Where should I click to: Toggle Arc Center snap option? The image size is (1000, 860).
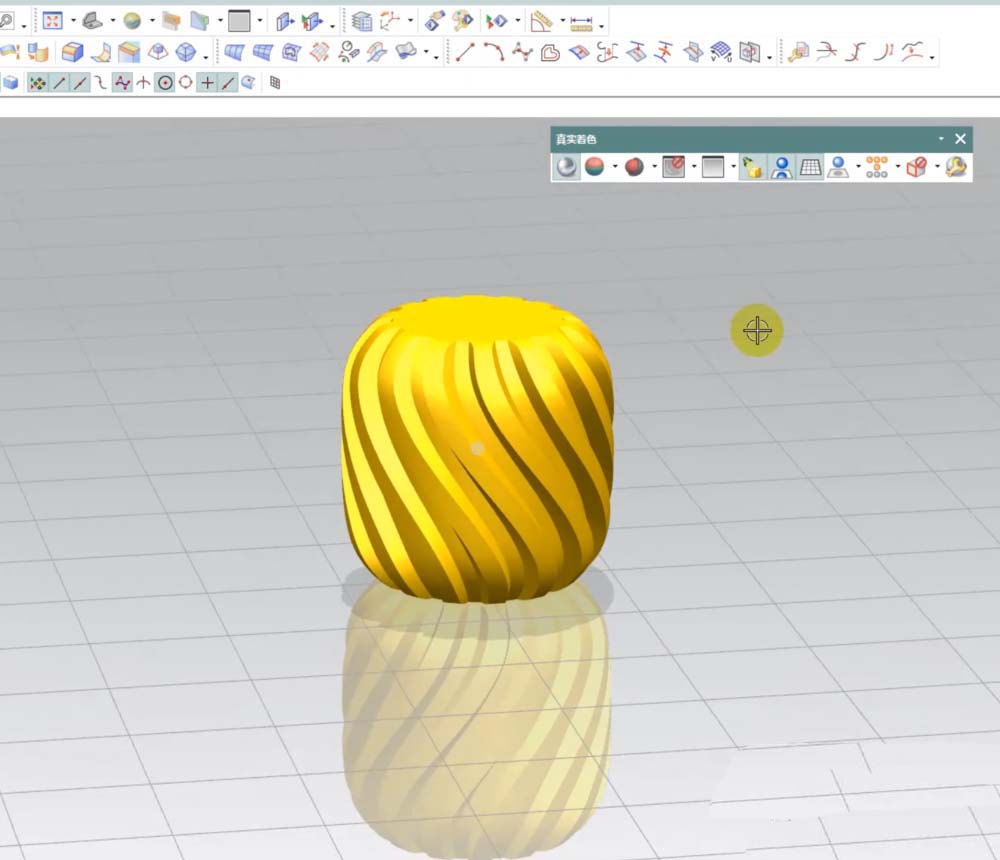point(165,82)
